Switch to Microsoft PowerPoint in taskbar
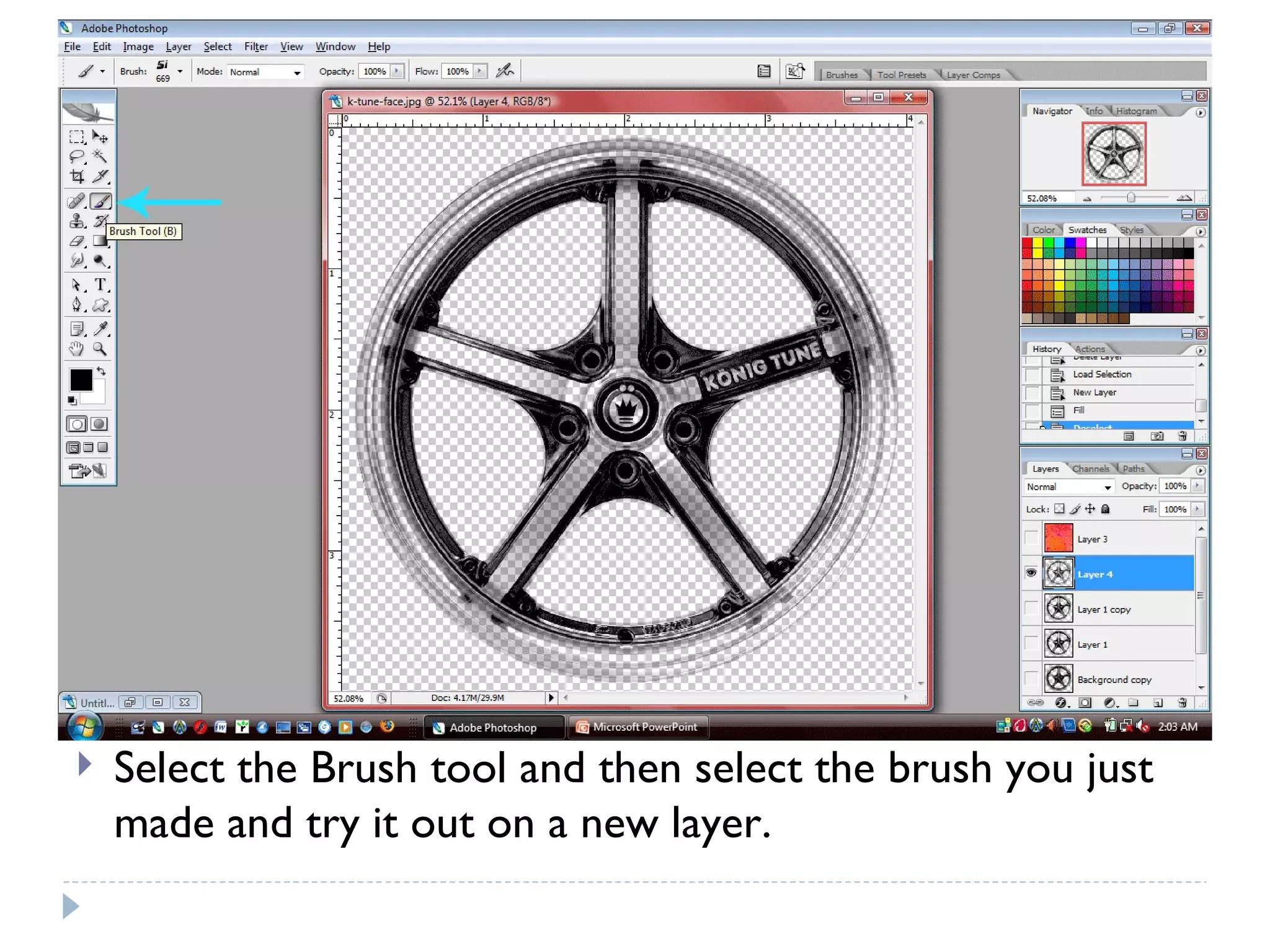1270x952 pixels. (x=637, y=727)
